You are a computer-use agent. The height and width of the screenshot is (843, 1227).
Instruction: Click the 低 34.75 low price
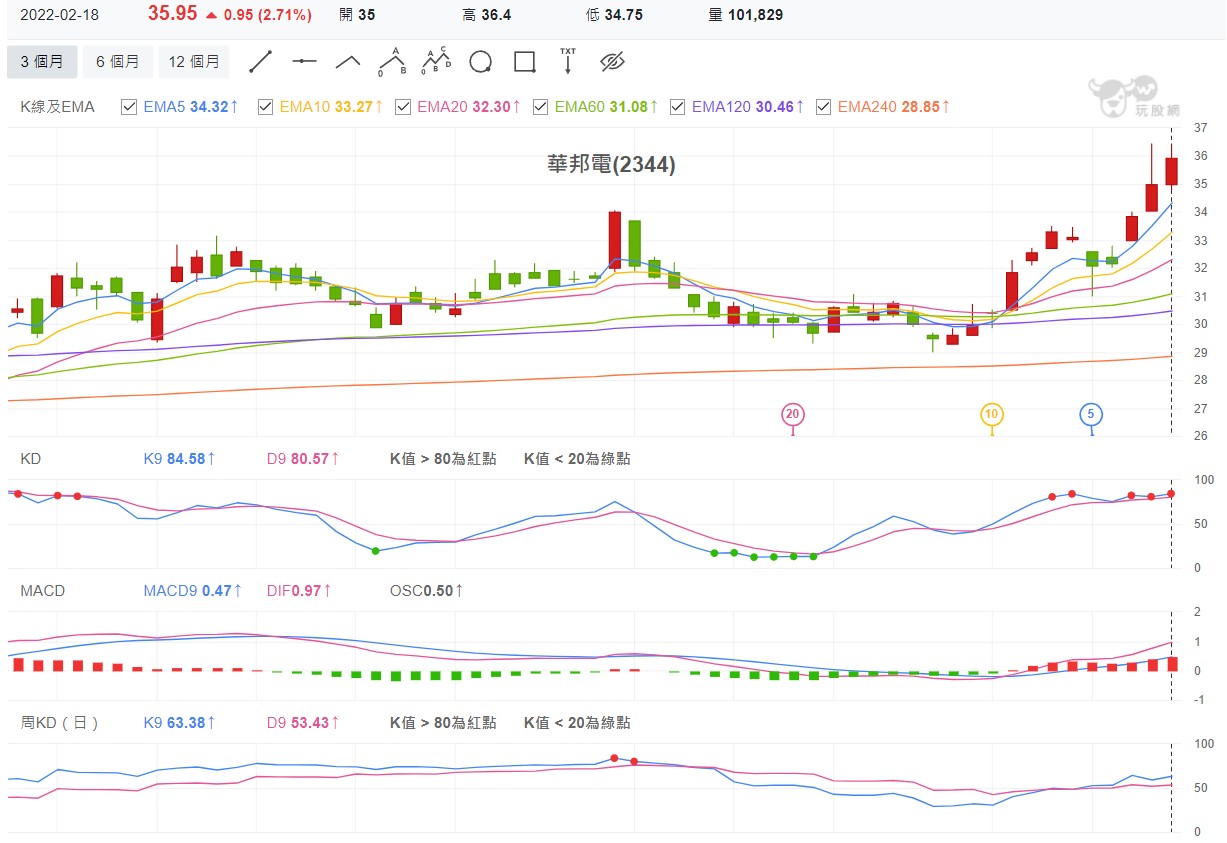(615, 15)
